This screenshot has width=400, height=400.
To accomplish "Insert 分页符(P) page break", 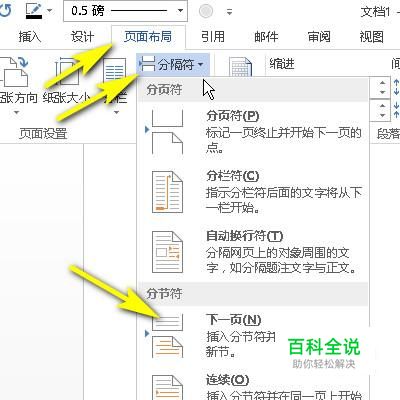I will pyautogui.click(x=253, y=133).
